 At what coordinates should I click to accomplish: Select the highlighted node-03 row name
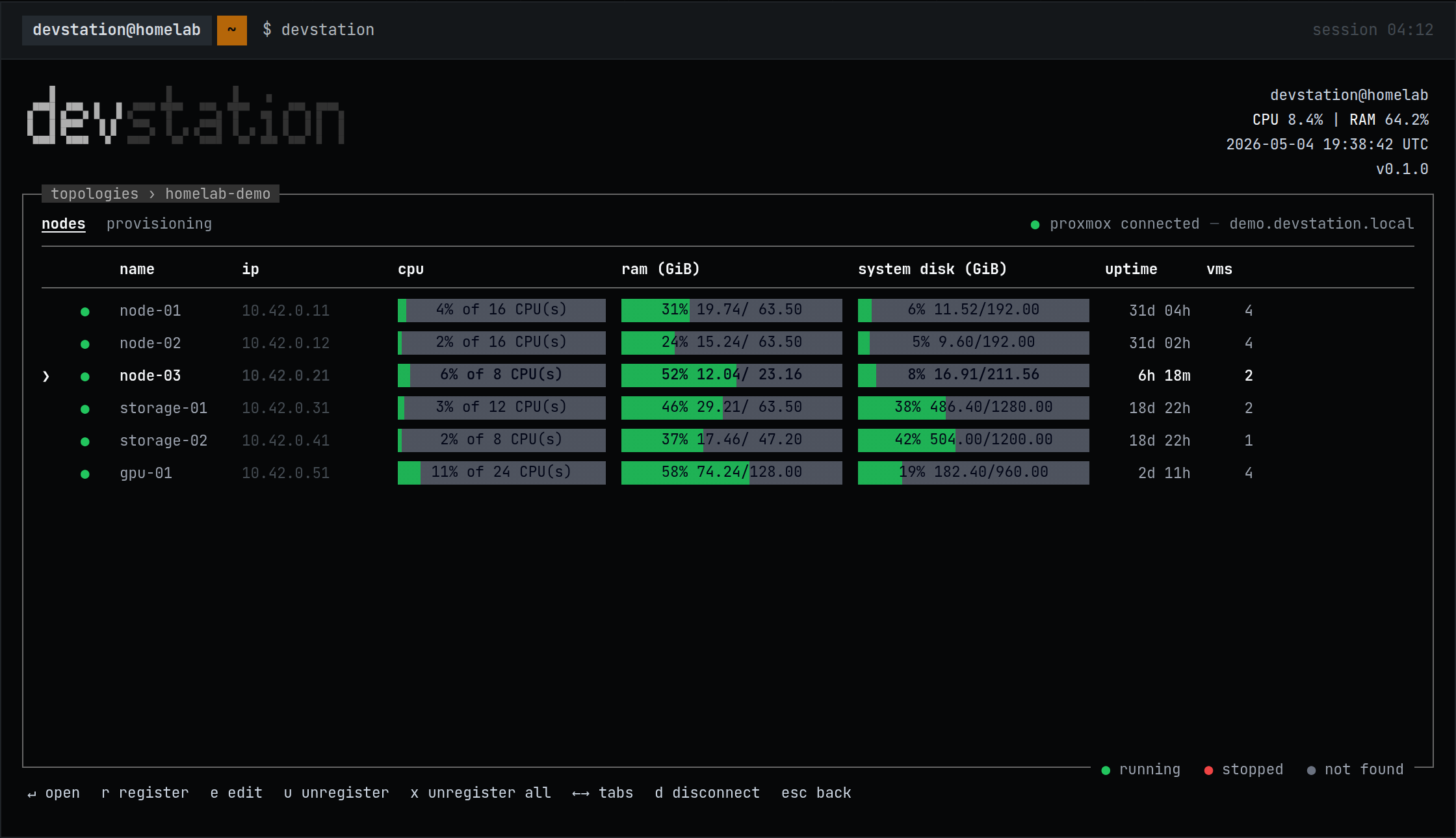tap(150, 375)
